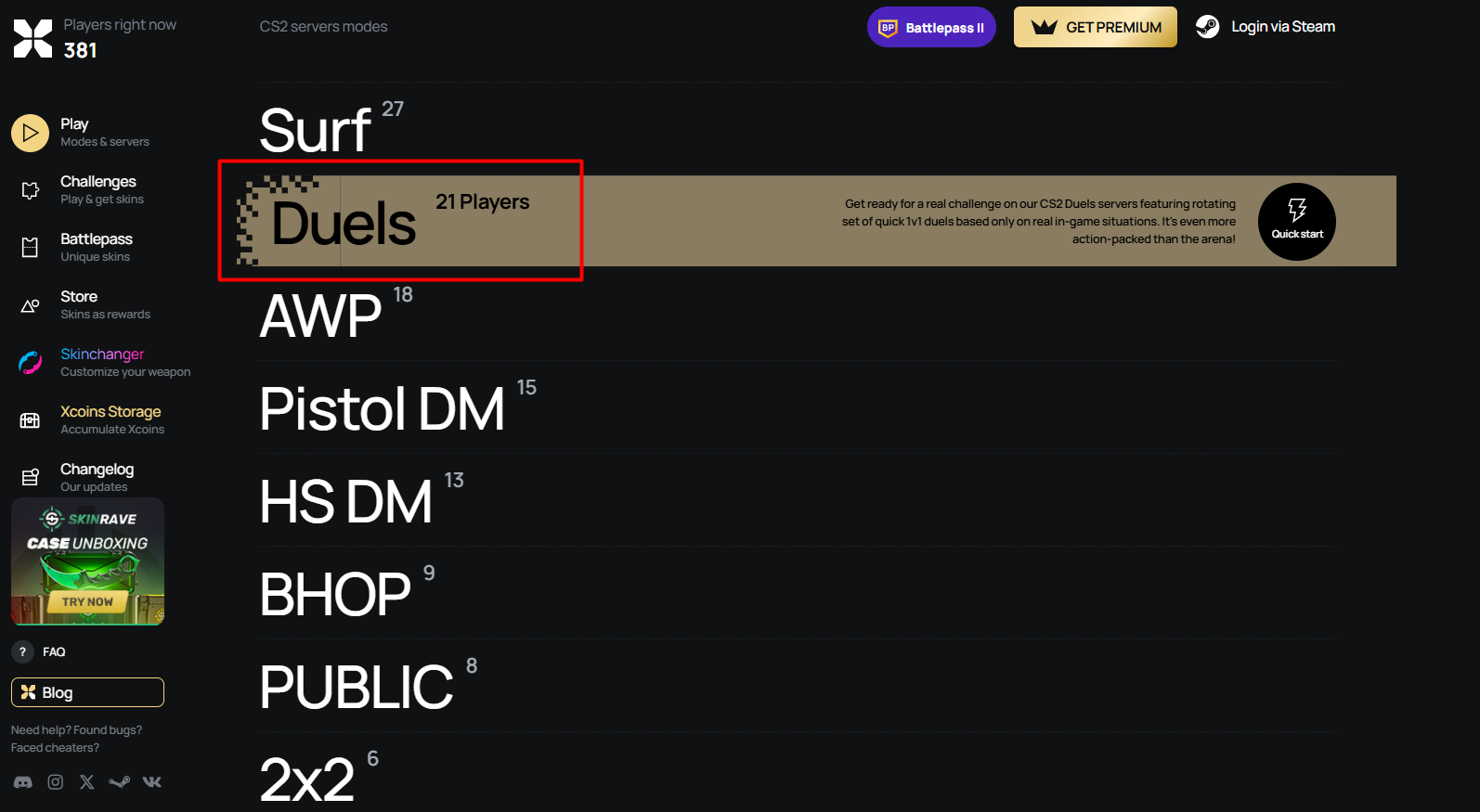The image size is (1480, 812).
Task: Click the Skinchanger swirl icon
Action: coord(30,363)
